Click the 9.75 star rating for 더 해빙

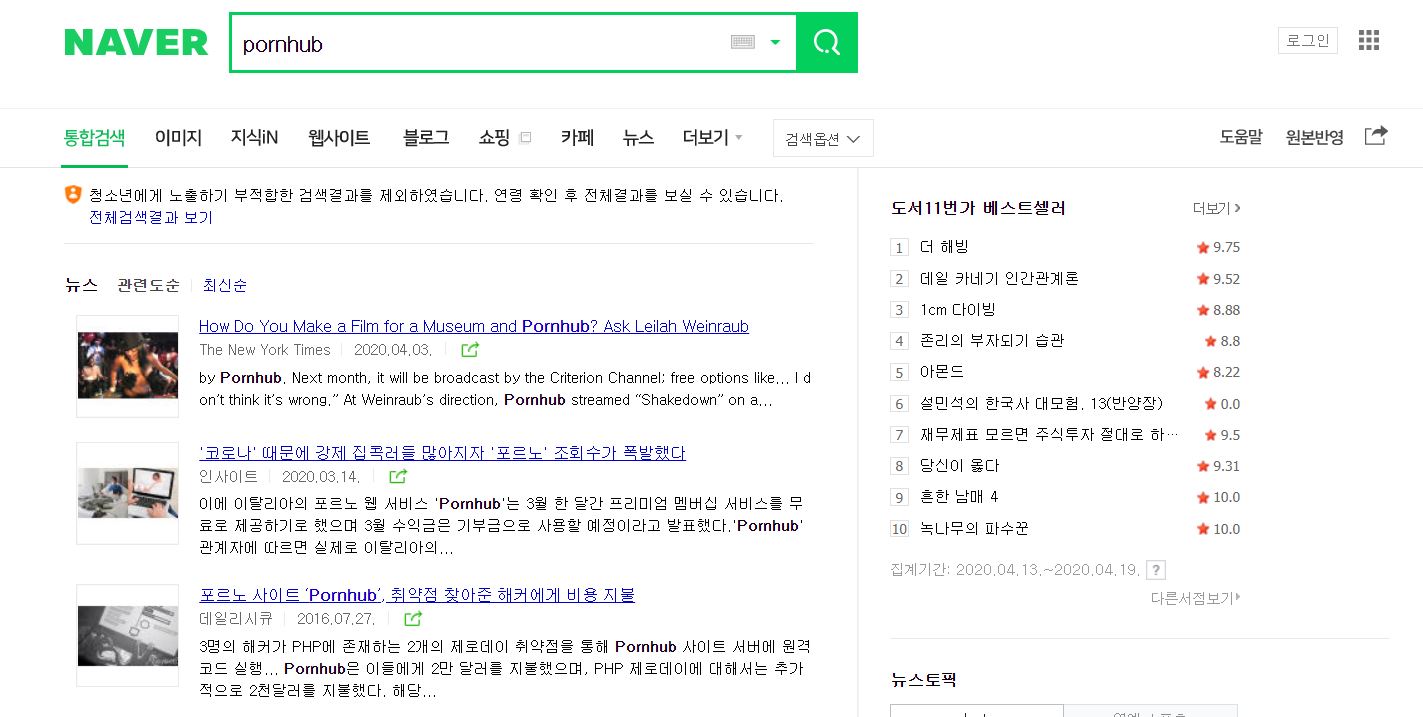[1218, 247]
